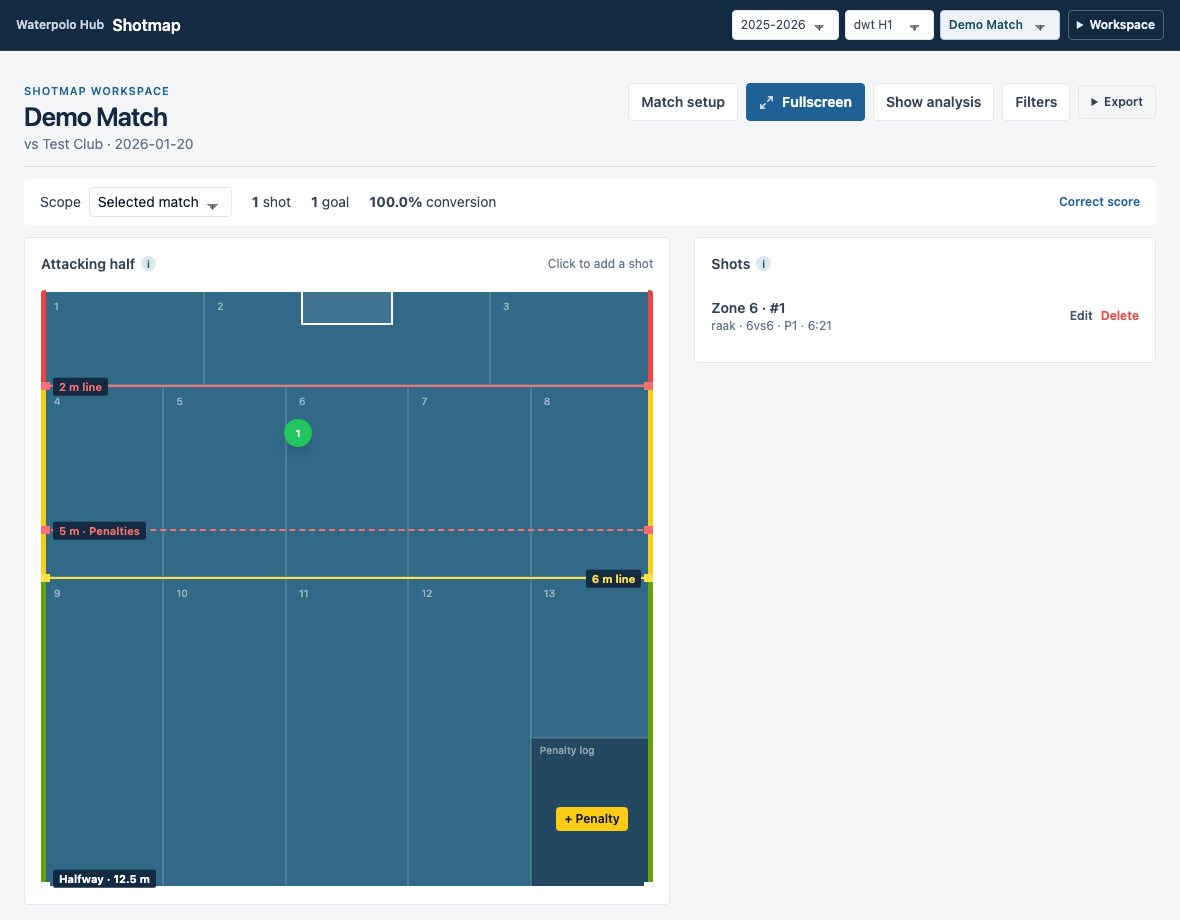Screen dimensions: 1180x920
Task: Expand the Export options
Action: (1117, 102)
